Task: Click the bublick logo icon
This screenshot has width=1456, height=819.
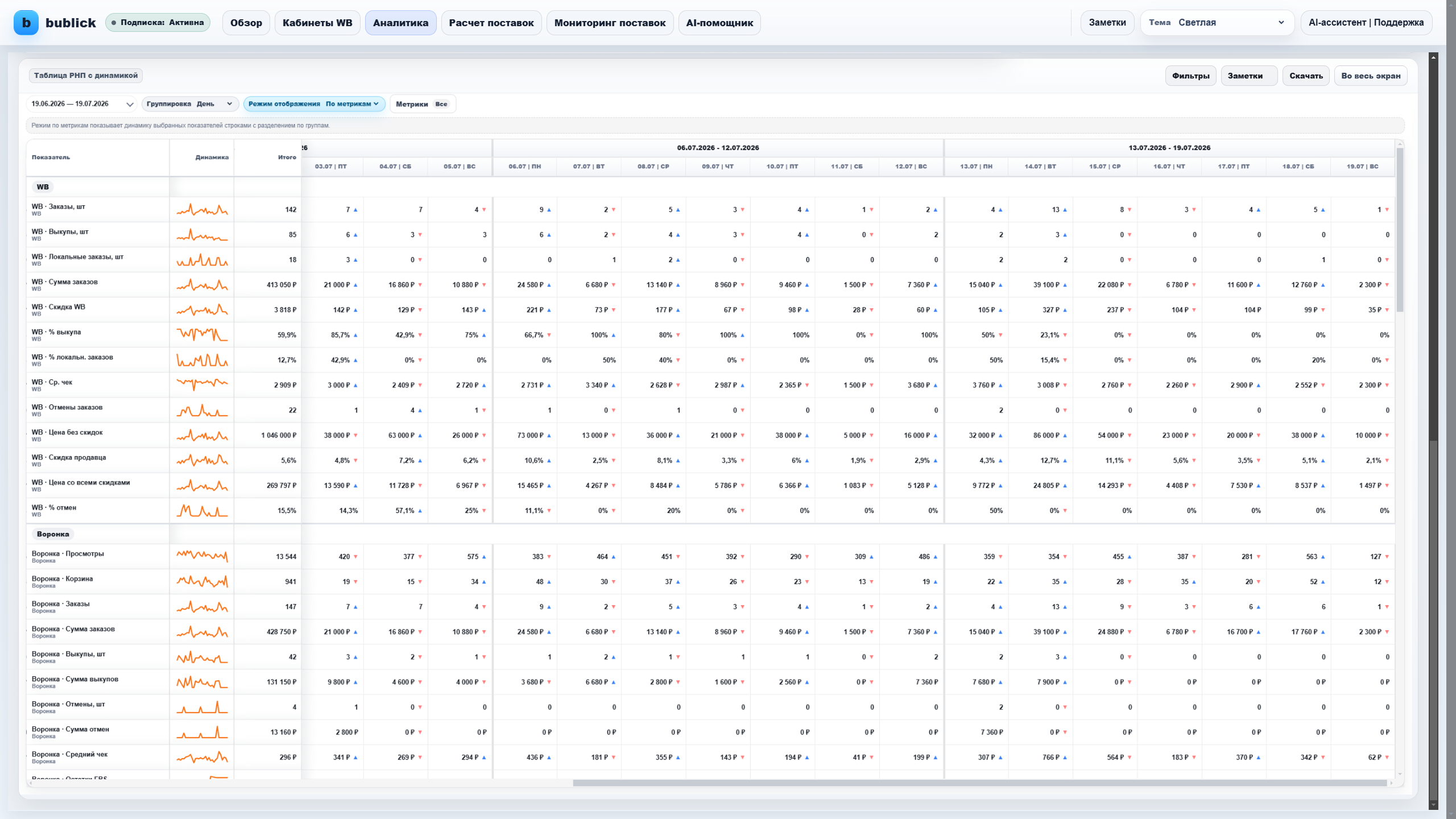Action: (26, 23)
